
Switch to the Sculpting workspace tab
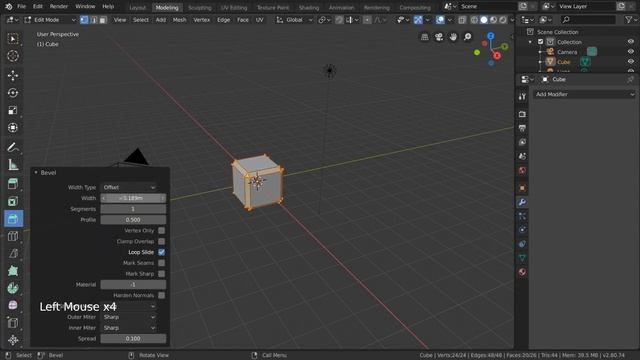coord(200,7)
